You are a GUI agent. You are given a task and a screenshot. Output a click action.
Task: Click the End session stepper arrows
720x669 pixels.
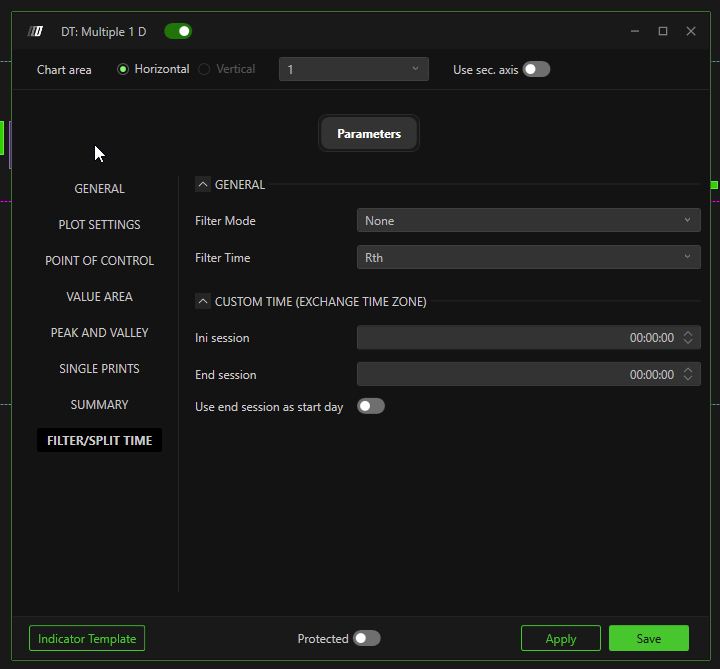[688, 375]
